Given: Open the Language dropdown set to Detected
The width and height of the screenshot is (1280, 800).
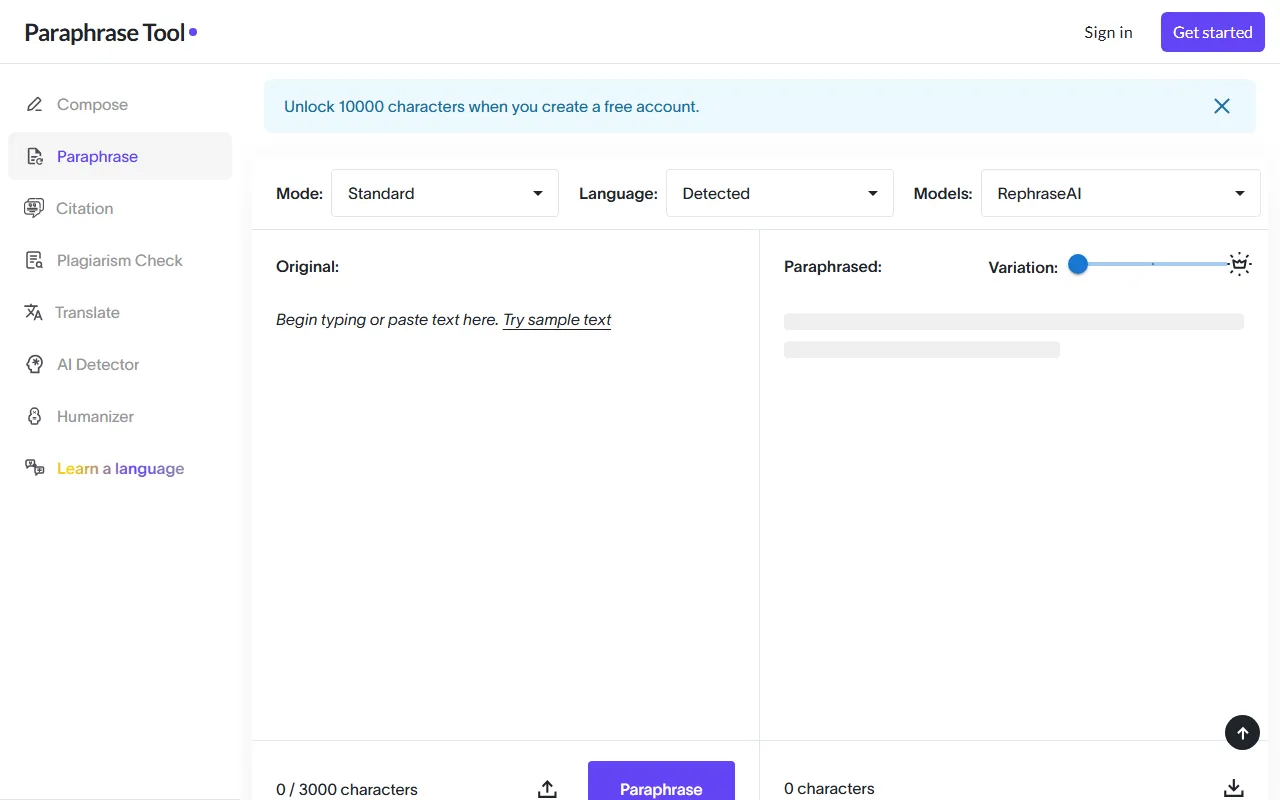Looking at the screenshot, I should coord(779,193).
